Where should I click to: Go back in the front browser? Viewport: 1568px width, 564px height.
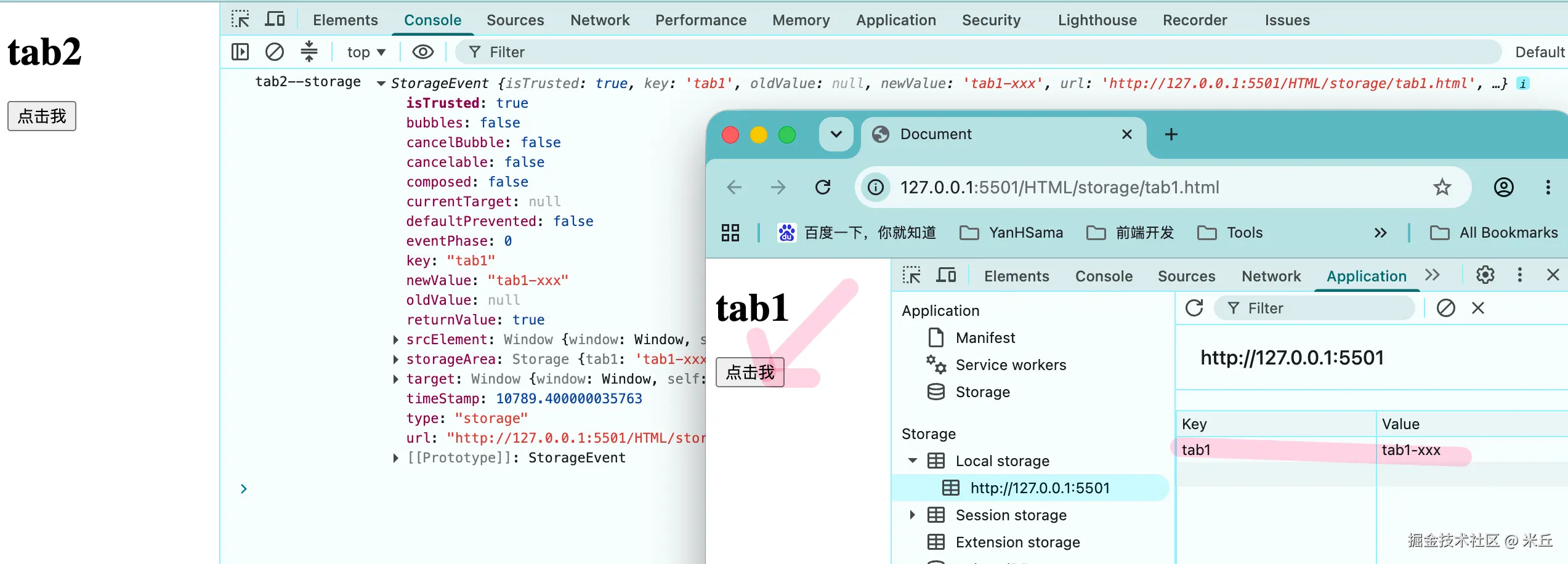[x=734, y=187]
